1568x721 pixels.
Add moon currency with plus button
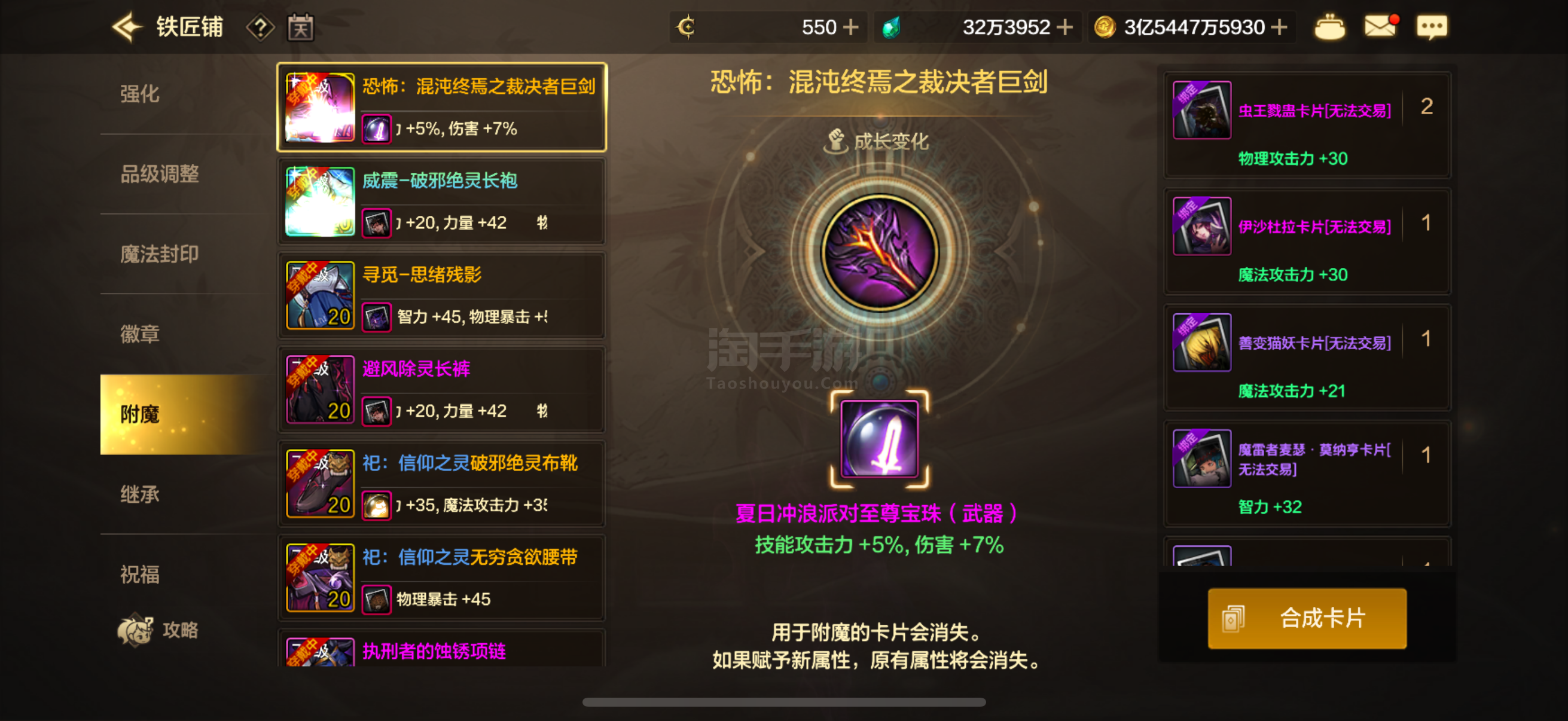[x=850, y=28]
